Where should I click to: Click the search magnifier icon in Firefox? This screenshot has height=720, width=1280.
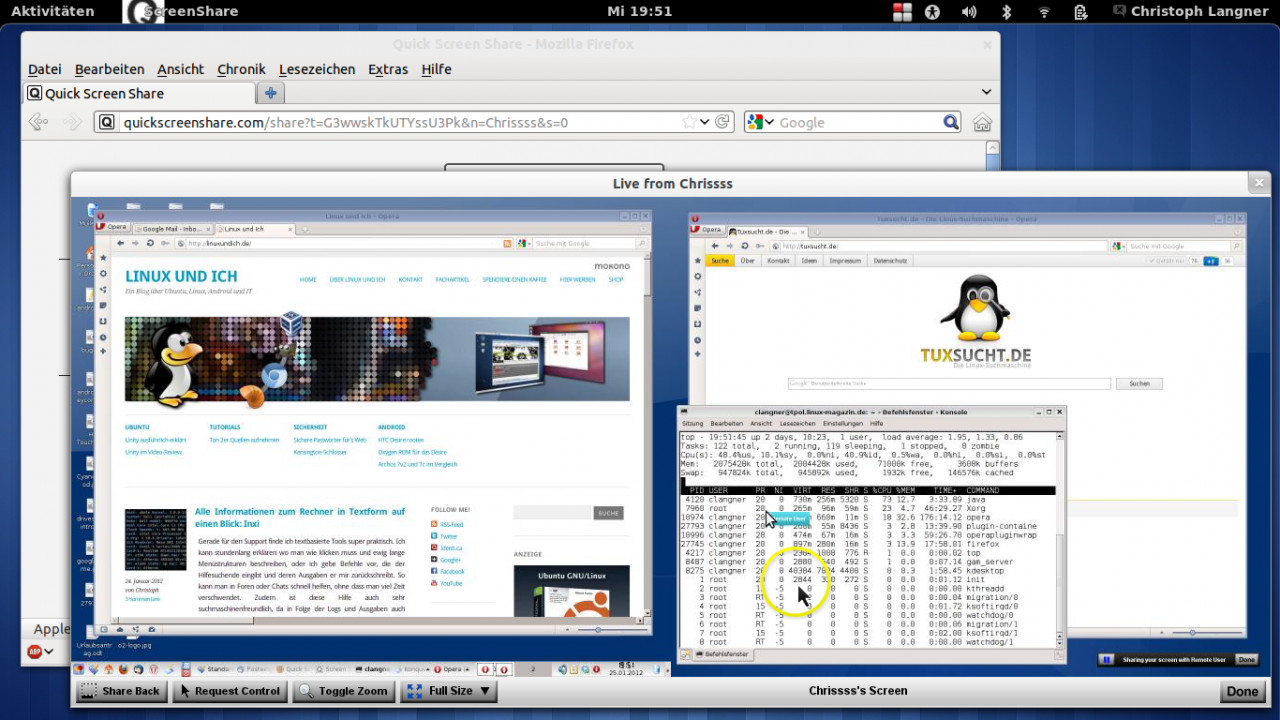951,122
